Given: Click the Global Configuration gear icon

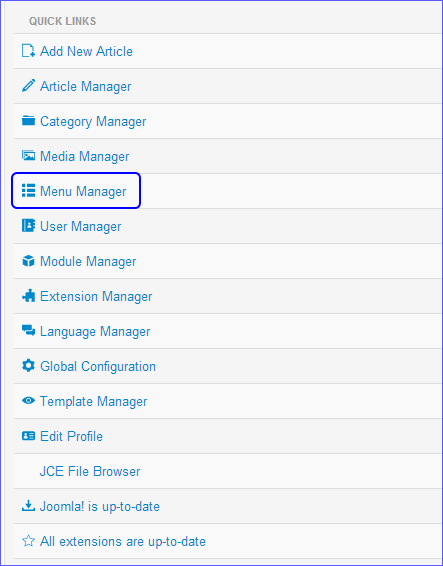Looking at the screenshot, I should click(28, 366).
